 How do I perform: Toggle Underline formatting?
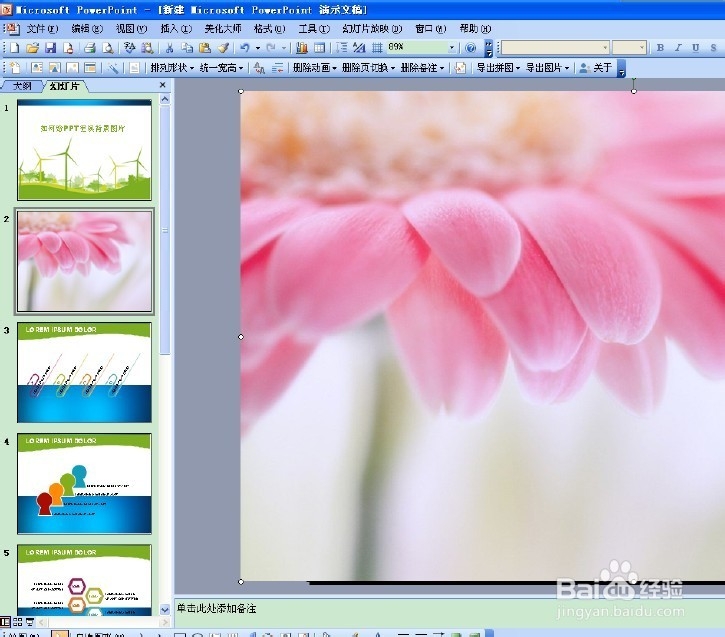[695, 48]
